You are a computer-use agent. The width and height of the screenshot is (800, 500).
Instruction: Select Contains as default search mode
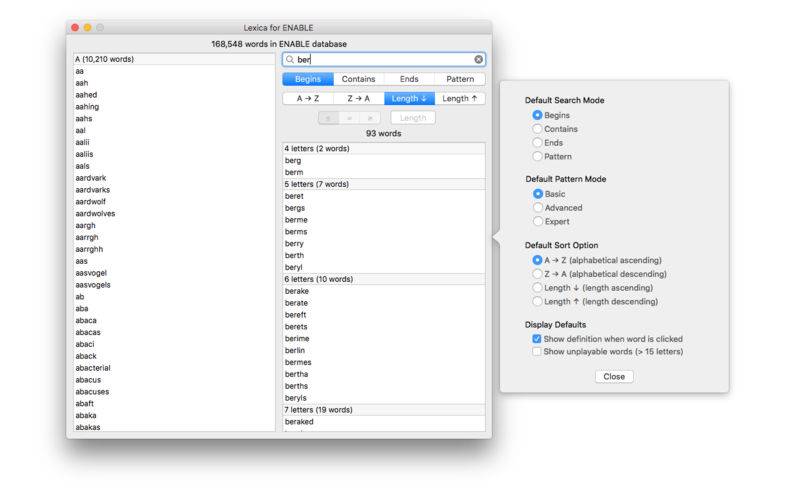537,129
